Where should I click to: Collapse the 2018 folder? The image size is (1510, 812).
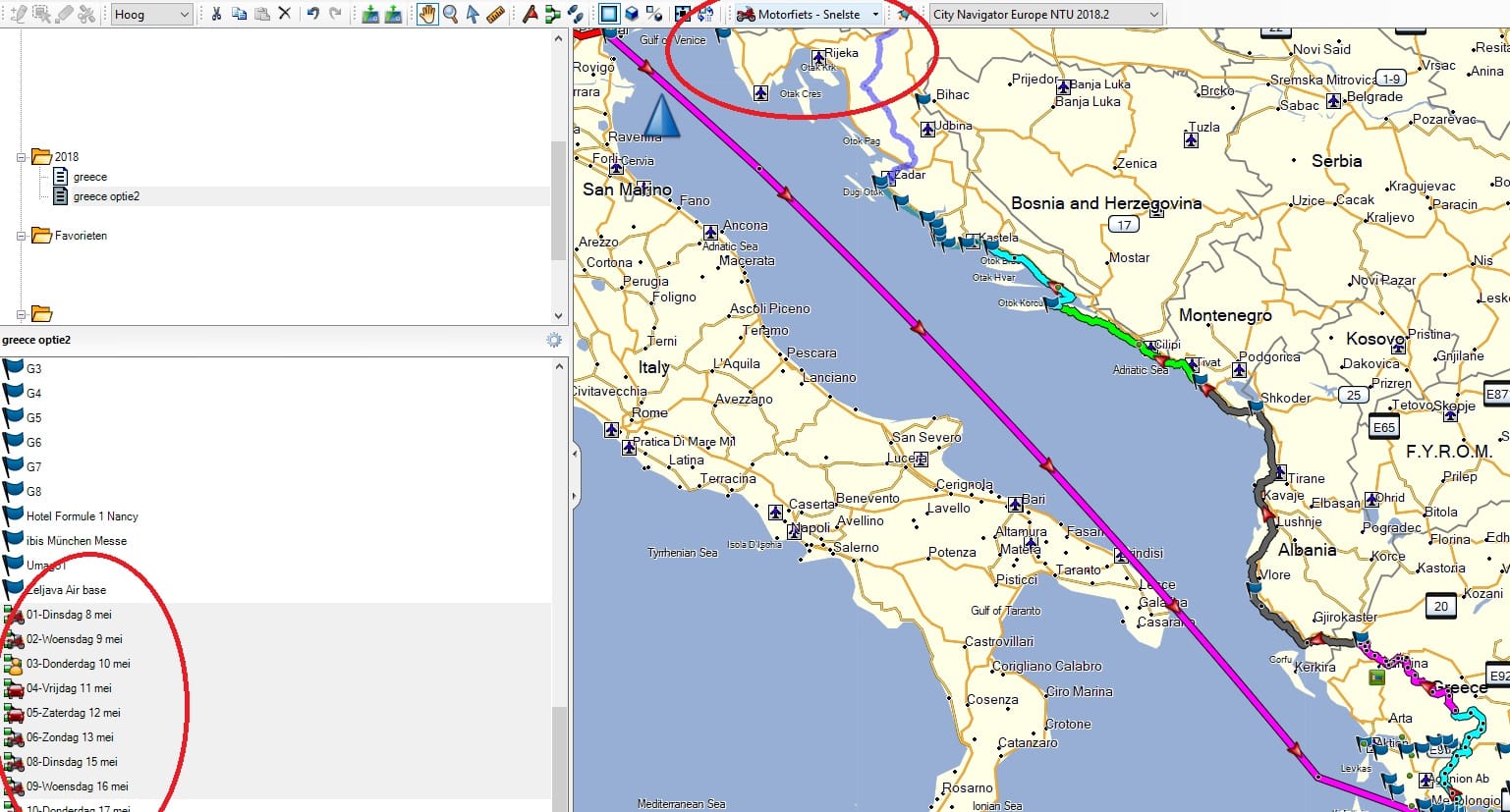coord(21,157)
